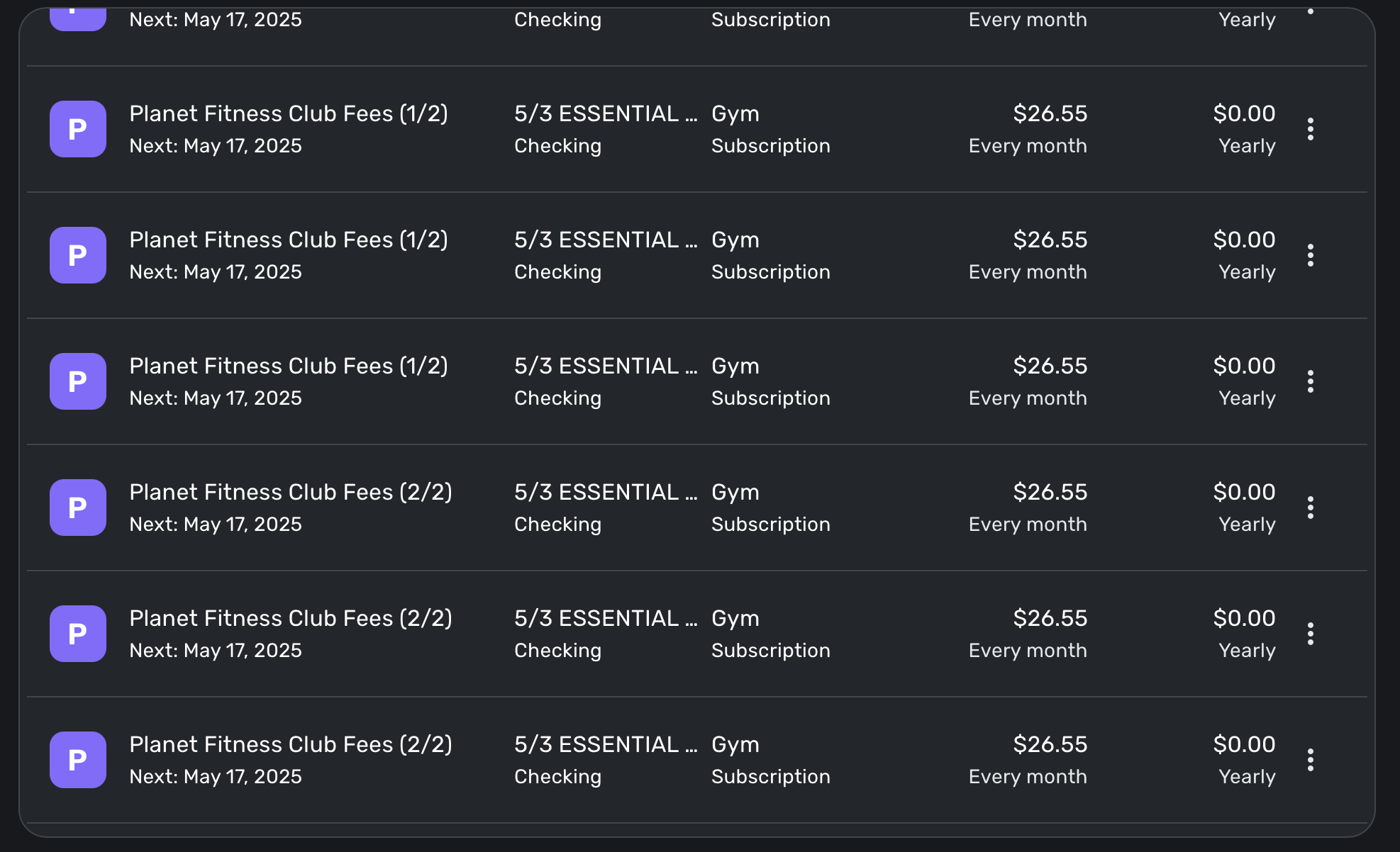Click the purple P icon of second (1/2) row
Image resolution: width=1400 pixels, height=852 pixels.
pyautogui.click(x=78, y=255)
